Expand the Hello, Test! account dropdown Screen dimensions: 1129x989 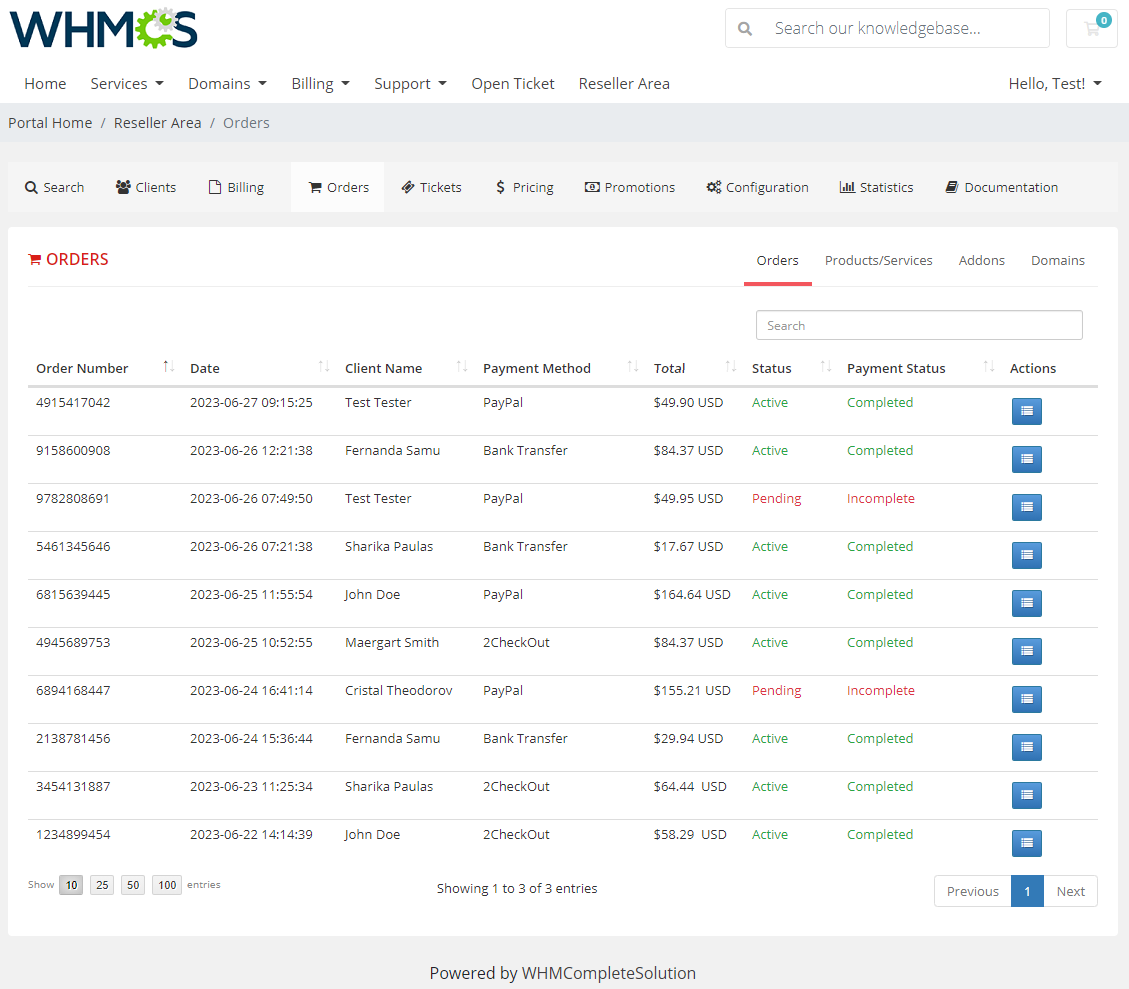[x=1055, y=83]
